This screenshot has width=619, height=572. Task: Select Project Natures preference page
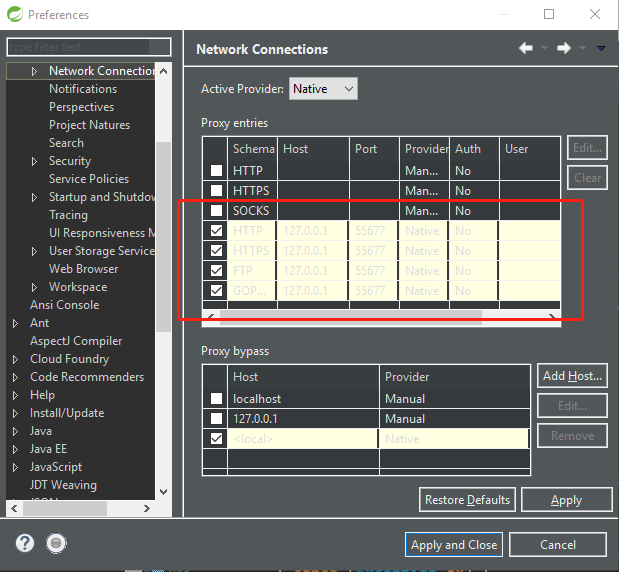coord(90,125)
